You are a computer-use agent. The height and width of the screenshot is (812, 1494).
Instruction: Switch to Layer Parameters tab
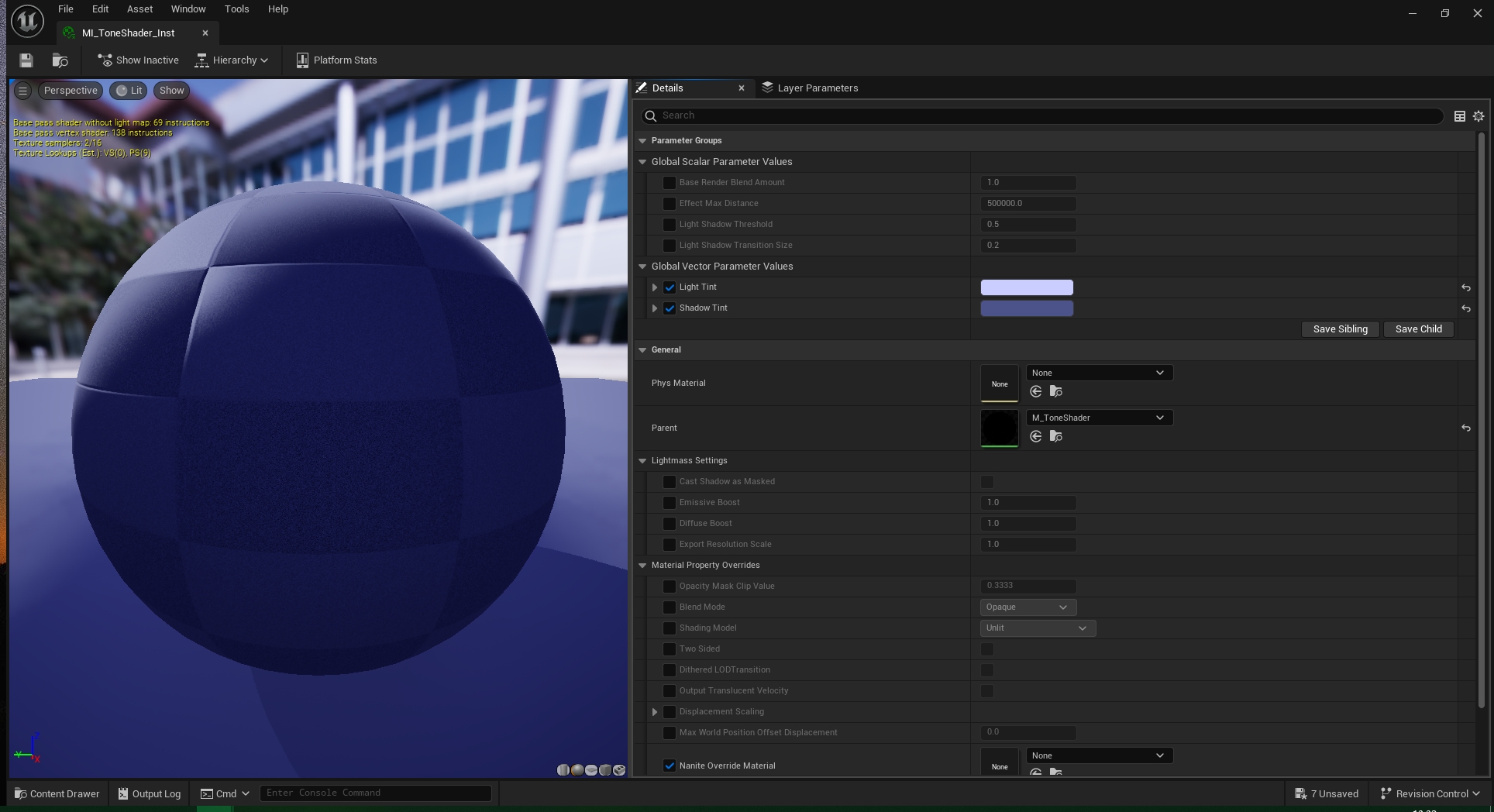click(x=810, y=88)
